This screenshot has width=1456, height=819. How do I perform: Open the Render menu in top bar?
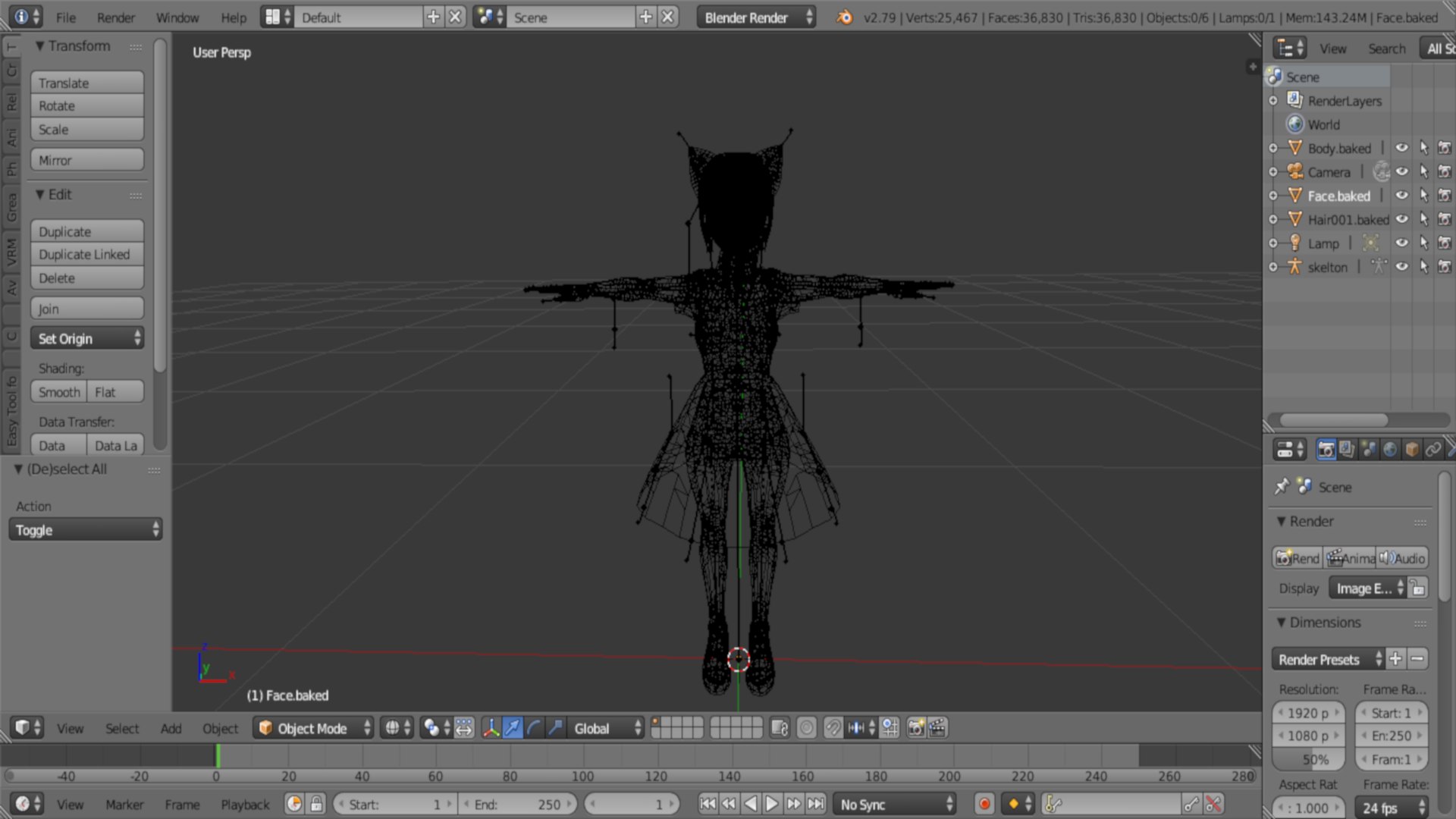point(115,17)
